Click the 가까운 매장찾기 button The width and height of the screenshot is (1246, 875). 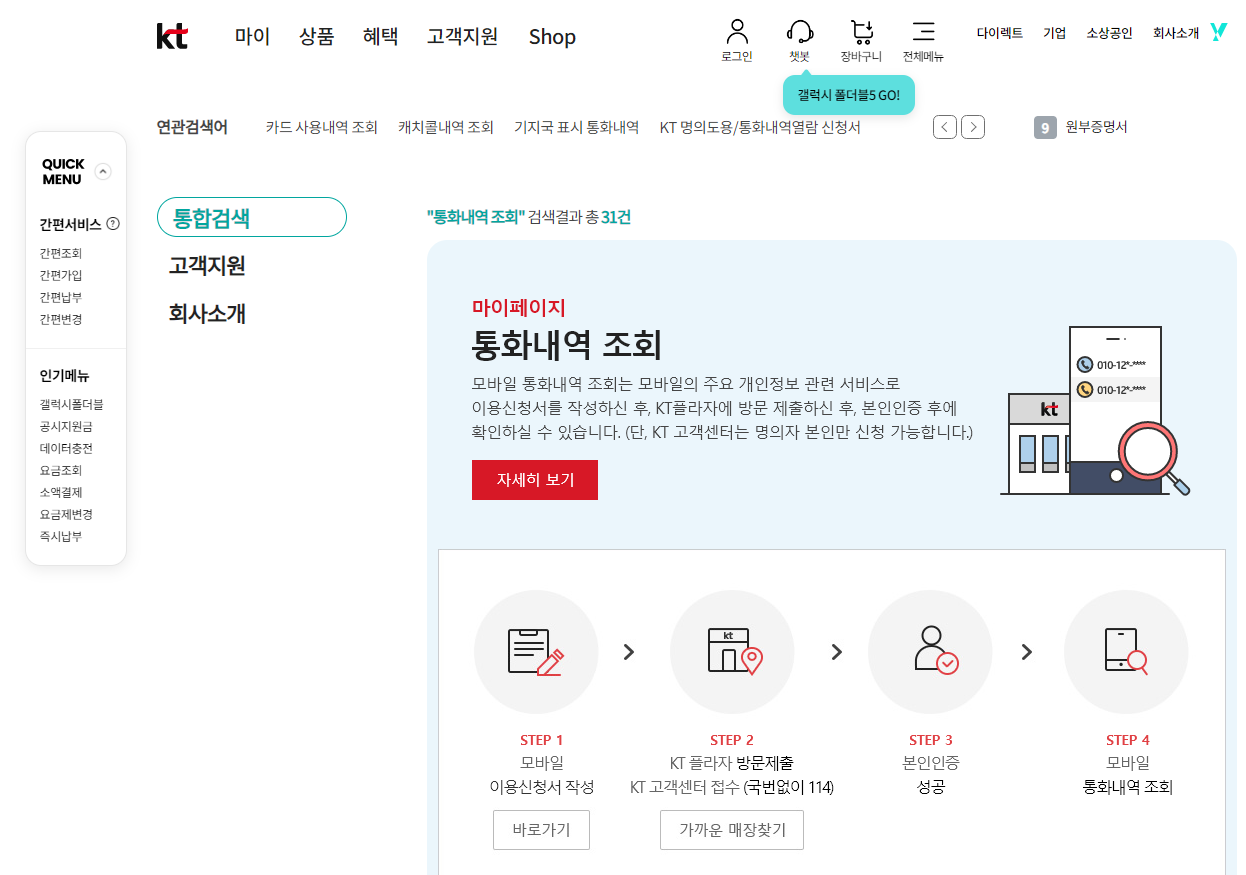731,829
